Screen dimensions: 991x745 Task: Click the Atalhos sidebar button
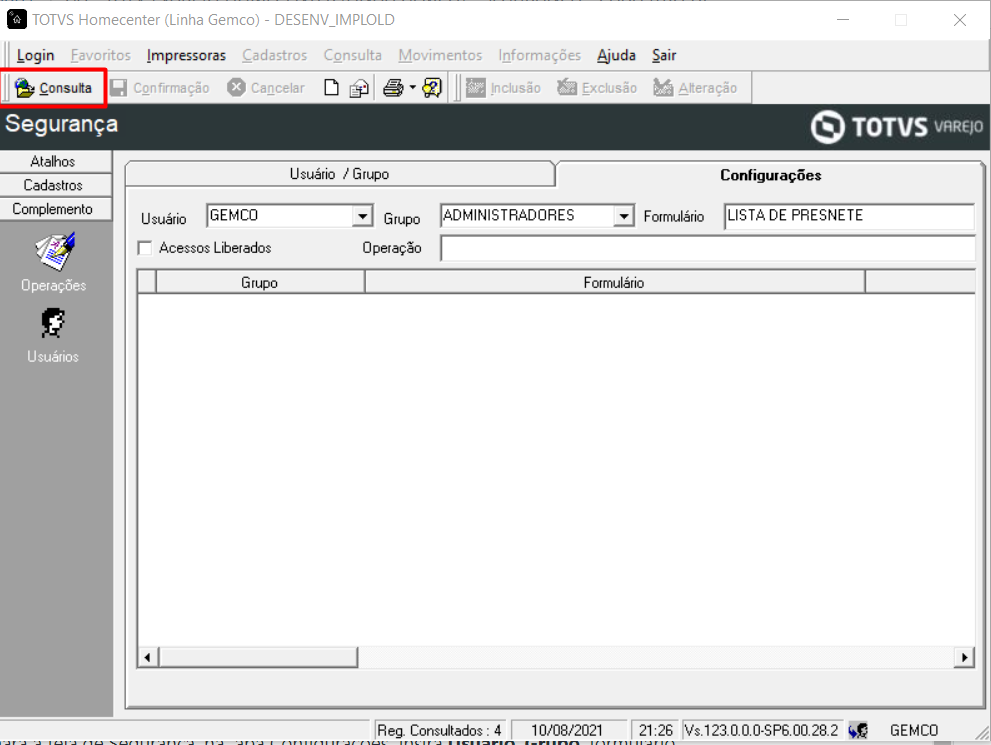pyautogui.click(x=56, y=161)
